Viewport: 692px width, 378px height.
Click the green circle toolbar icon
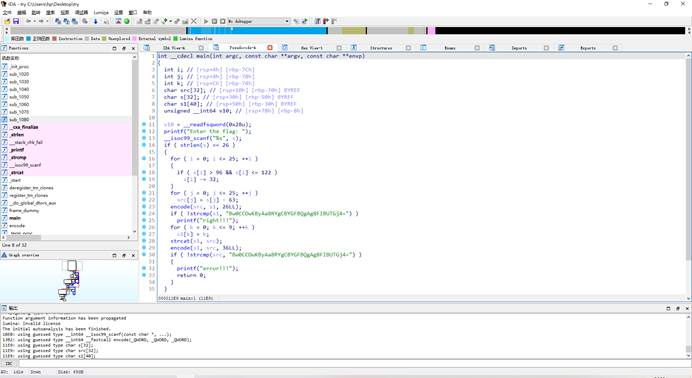point(127,21)
